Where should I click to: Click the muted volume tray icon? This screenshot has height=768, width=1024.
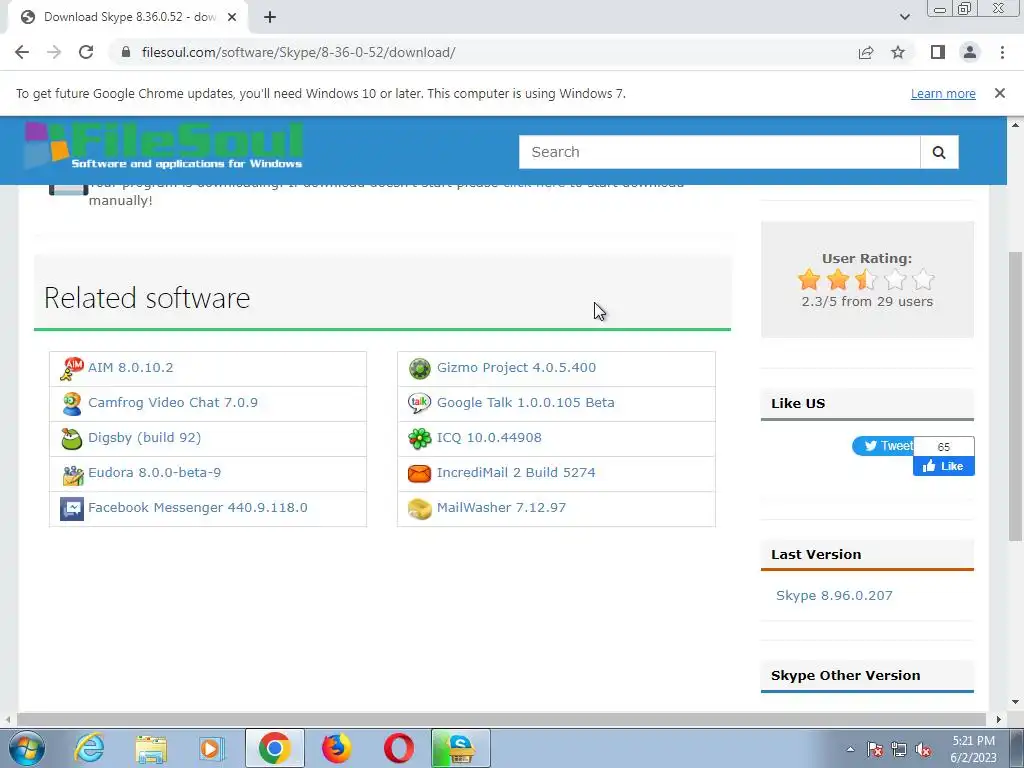pyautogui.click(x=923, y=749)
